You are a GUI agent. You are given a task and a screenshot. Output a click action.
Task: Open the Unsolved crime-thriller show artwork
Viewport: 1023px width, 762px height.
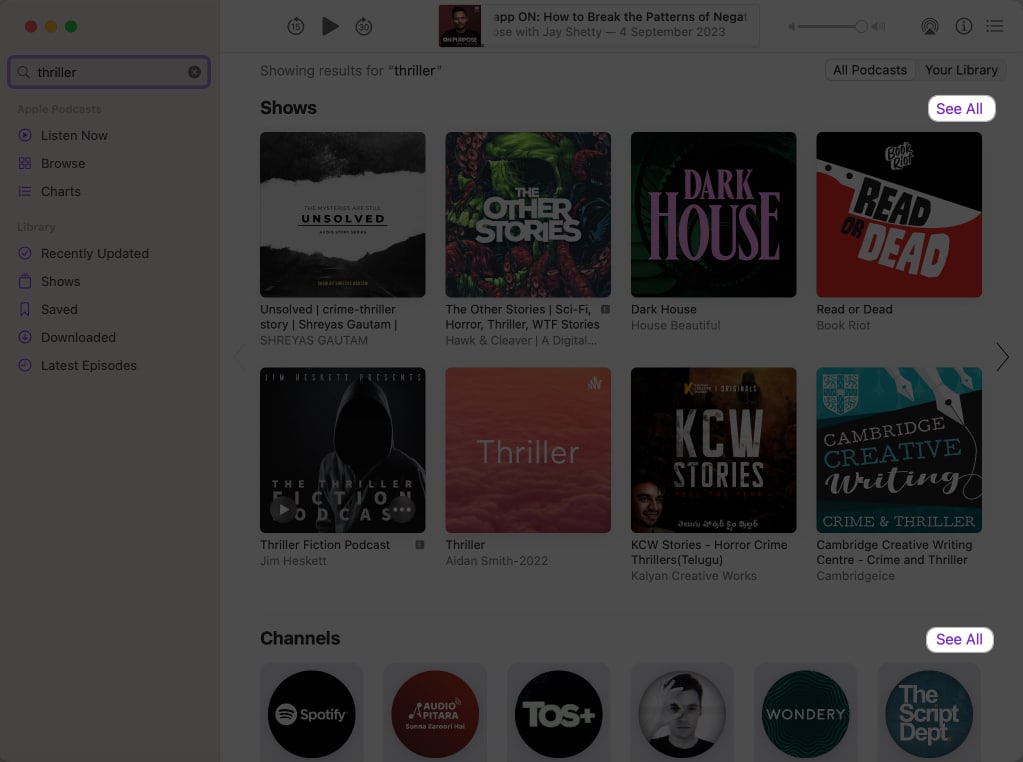click(x=343, y=215)
